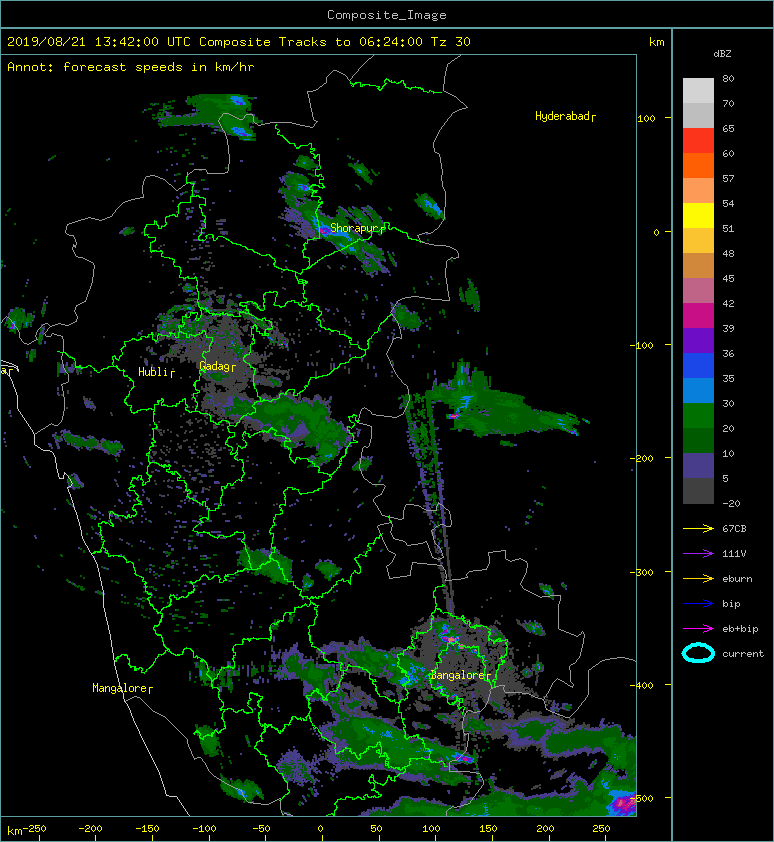This screenshot has width=774, height=842.
Task: Pick the bright yellow 51–54 dBZ swatch
Action: click(698, 215)
